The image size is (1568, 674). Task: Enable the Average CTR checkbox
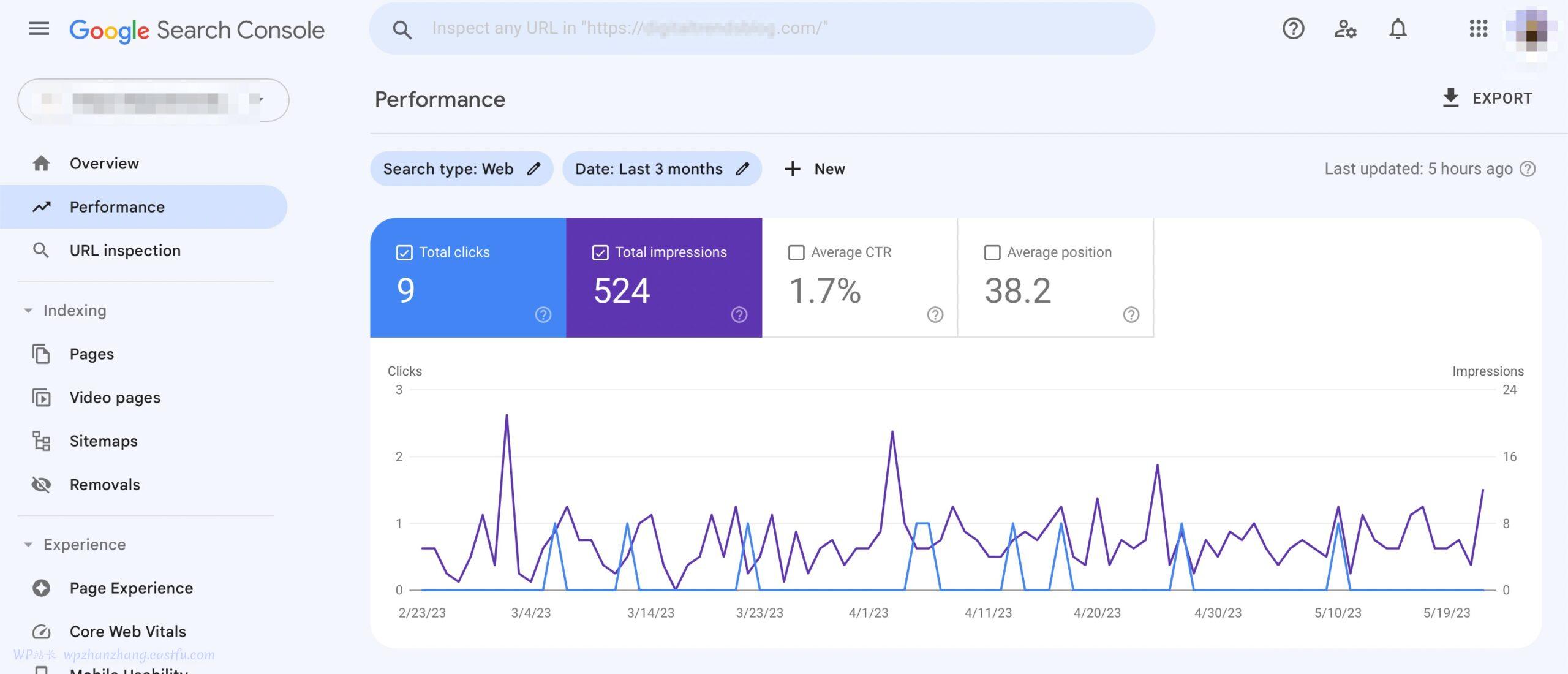coord(796,252)
